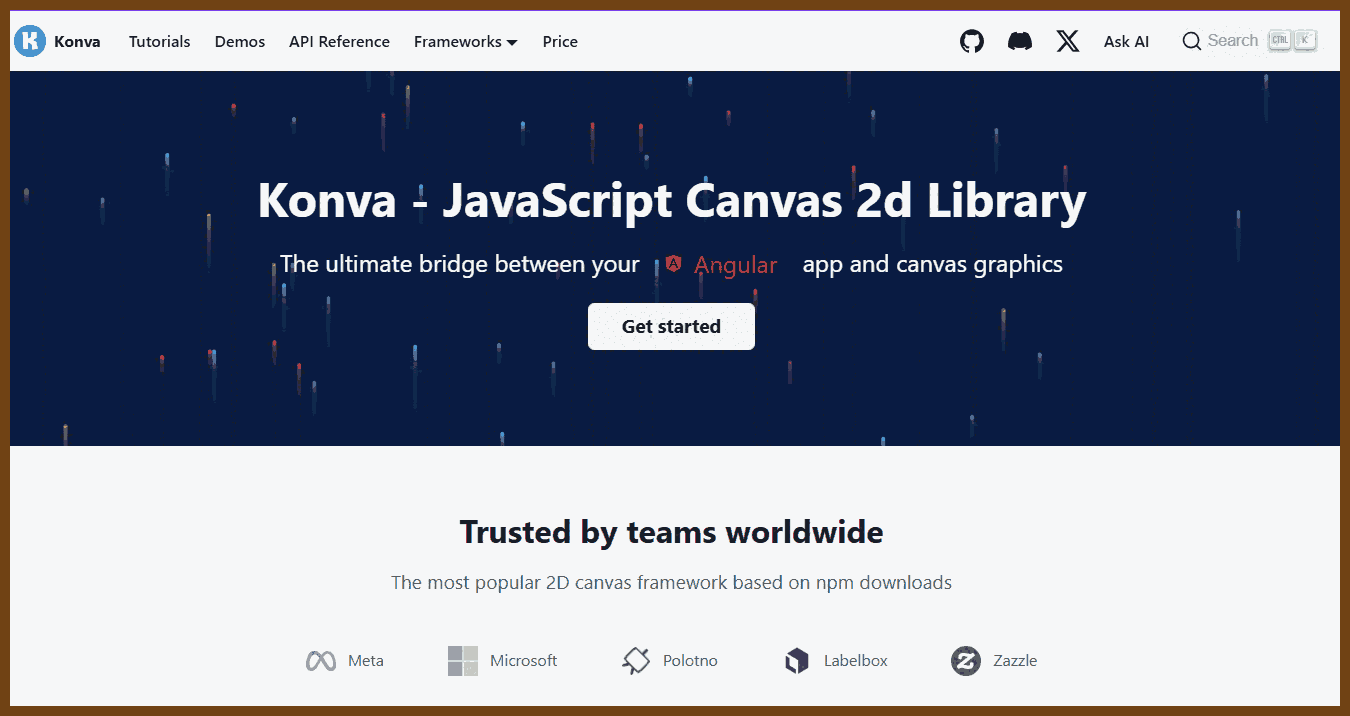Click the Konva brand name link
Image resolution: width=1350 pixels, height=716 pixels.
[77, 42]
